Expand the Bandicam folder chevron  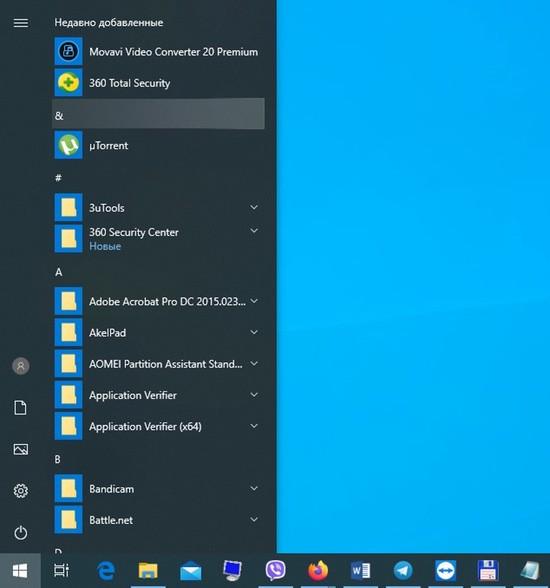(x=254, y=488)
